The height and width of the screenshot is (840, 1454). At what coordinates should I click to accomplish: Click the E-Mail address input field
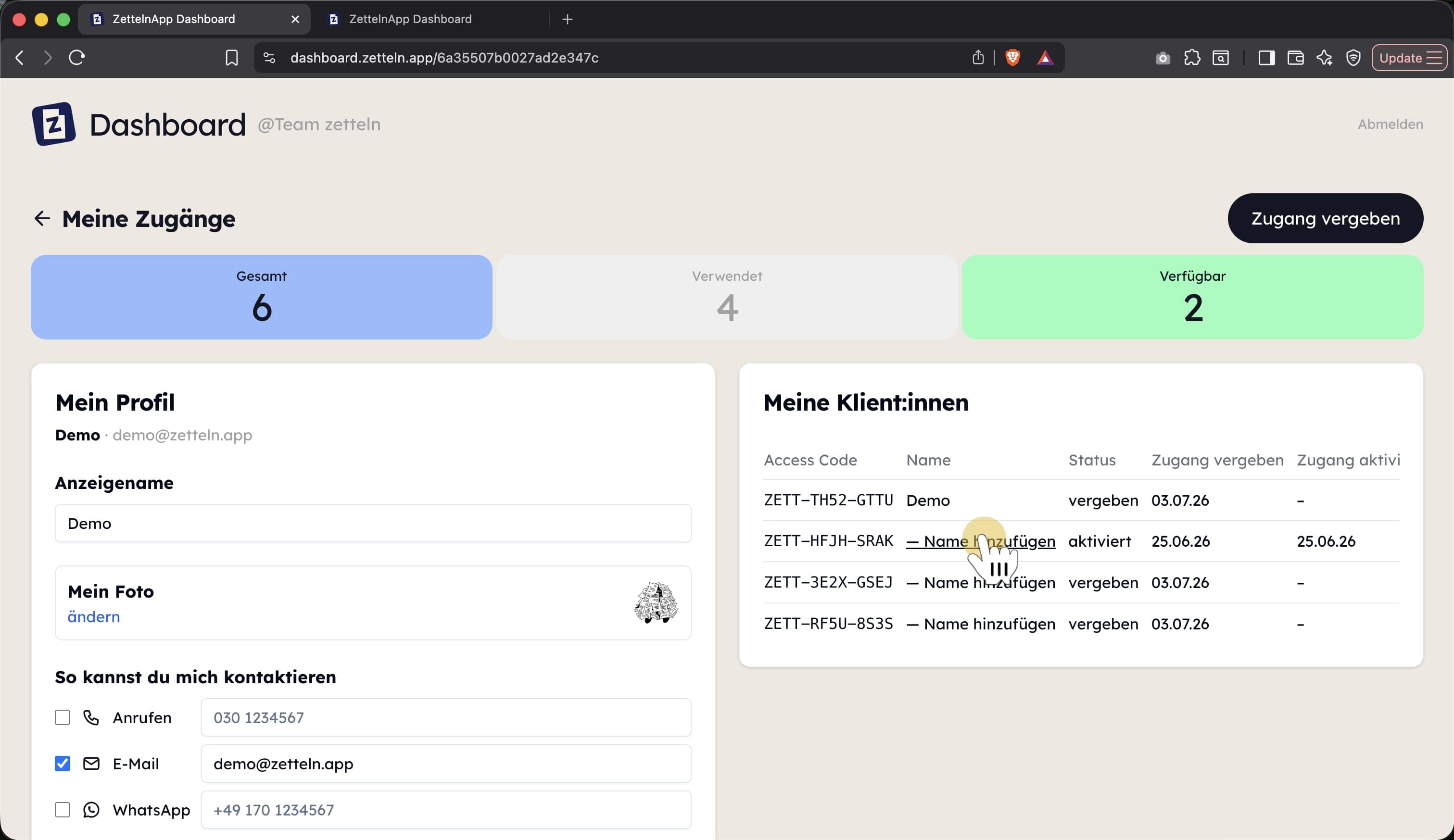[x=446, y=763]
